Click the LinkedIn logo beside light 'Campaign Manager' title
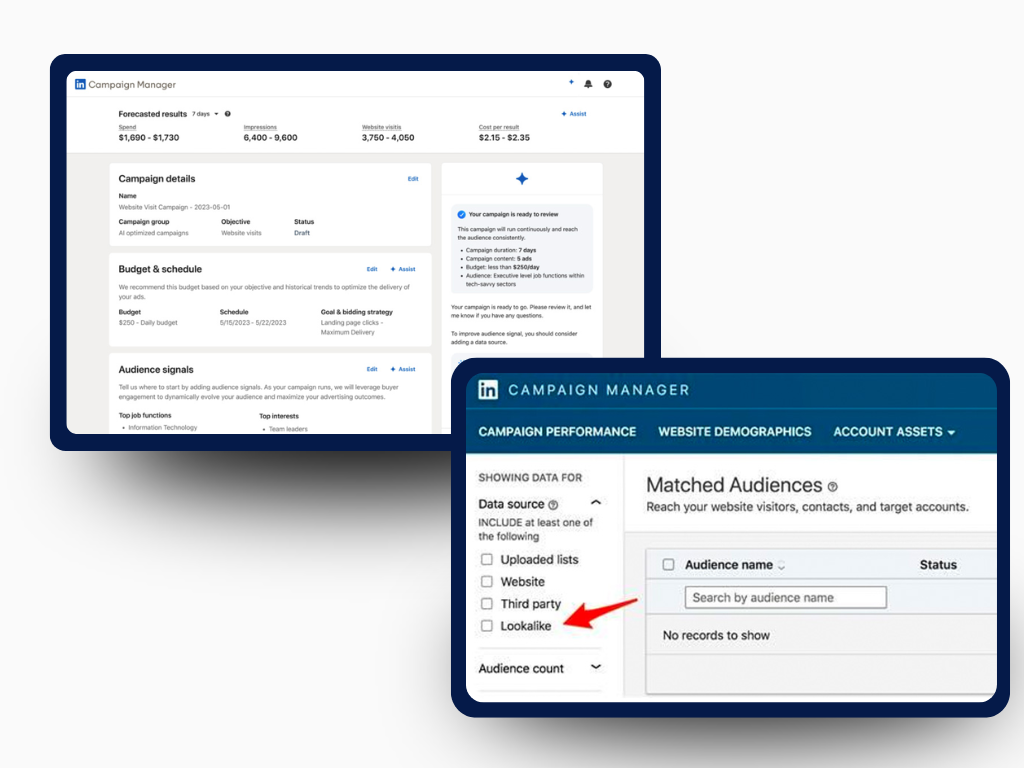This screenshot has width=1024, height=768. [x=80, y=84]
